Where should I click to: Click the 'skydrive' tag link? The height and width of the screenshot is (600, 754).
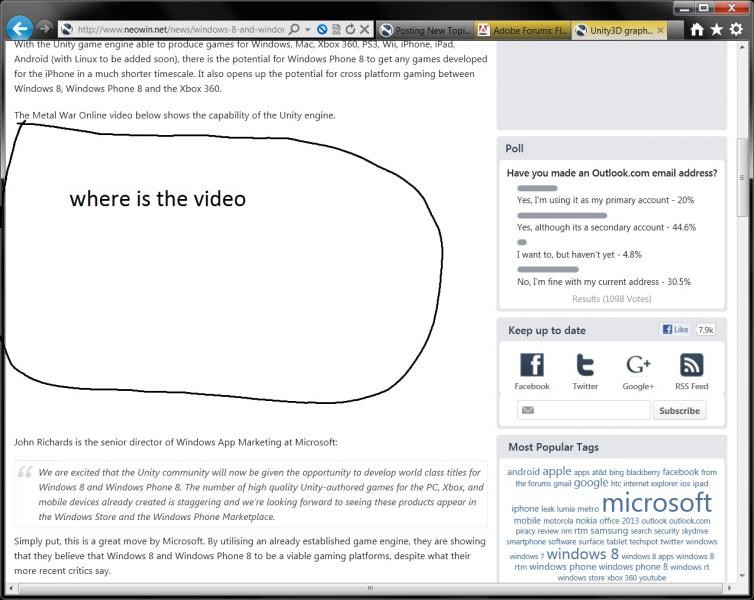(x=695, y=531)
